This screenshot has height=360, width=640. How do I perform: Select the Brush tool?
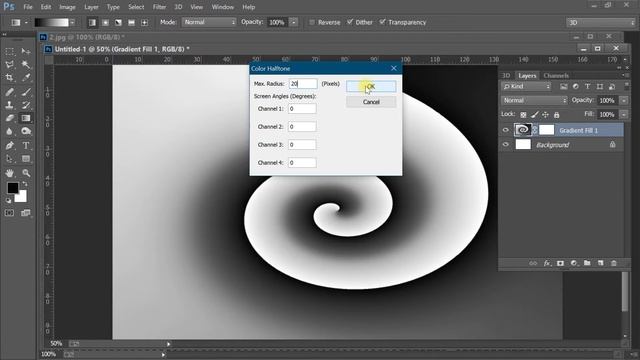pos(26,92)
